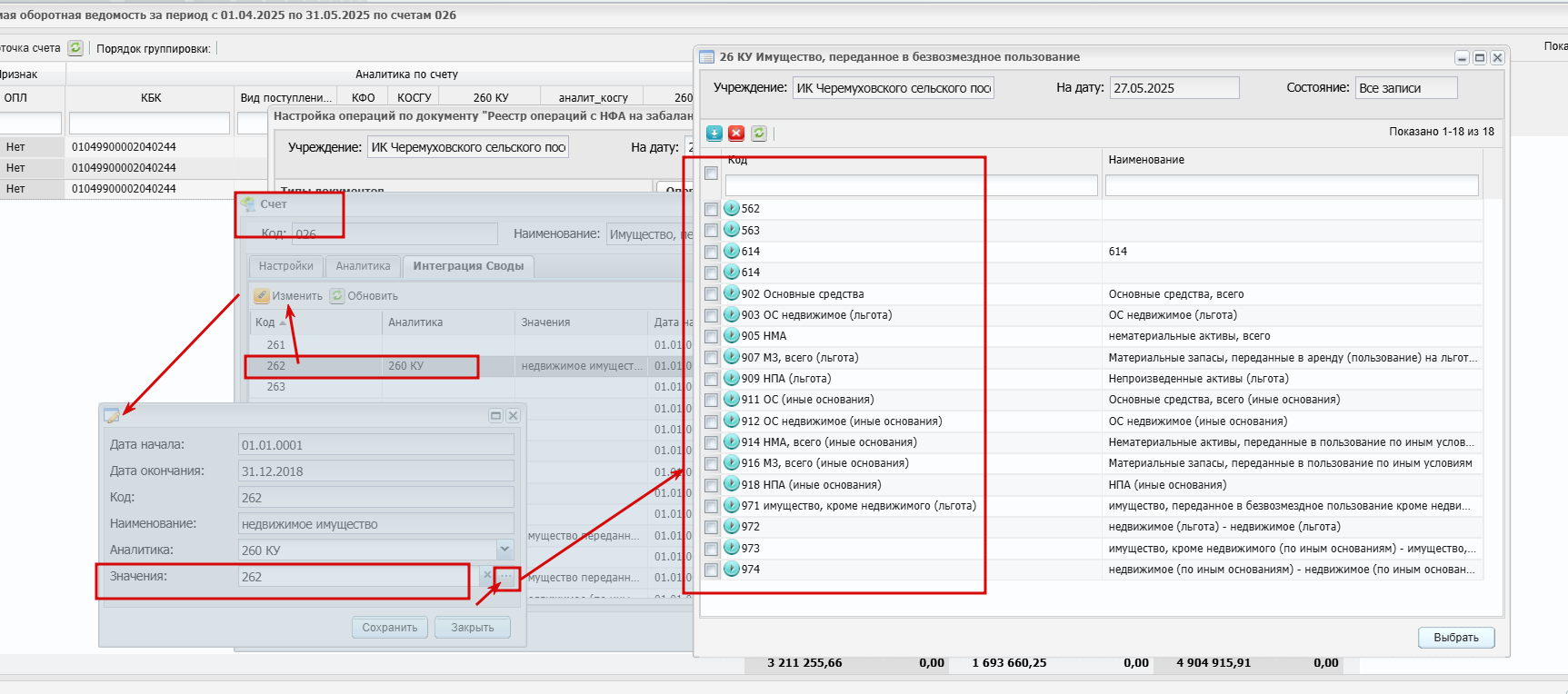Click the round arrow icon for 903 ОС недвижимое (льгота)
Image resolution: width=1568 pixels, height=694 pixels.
point(732,314)
